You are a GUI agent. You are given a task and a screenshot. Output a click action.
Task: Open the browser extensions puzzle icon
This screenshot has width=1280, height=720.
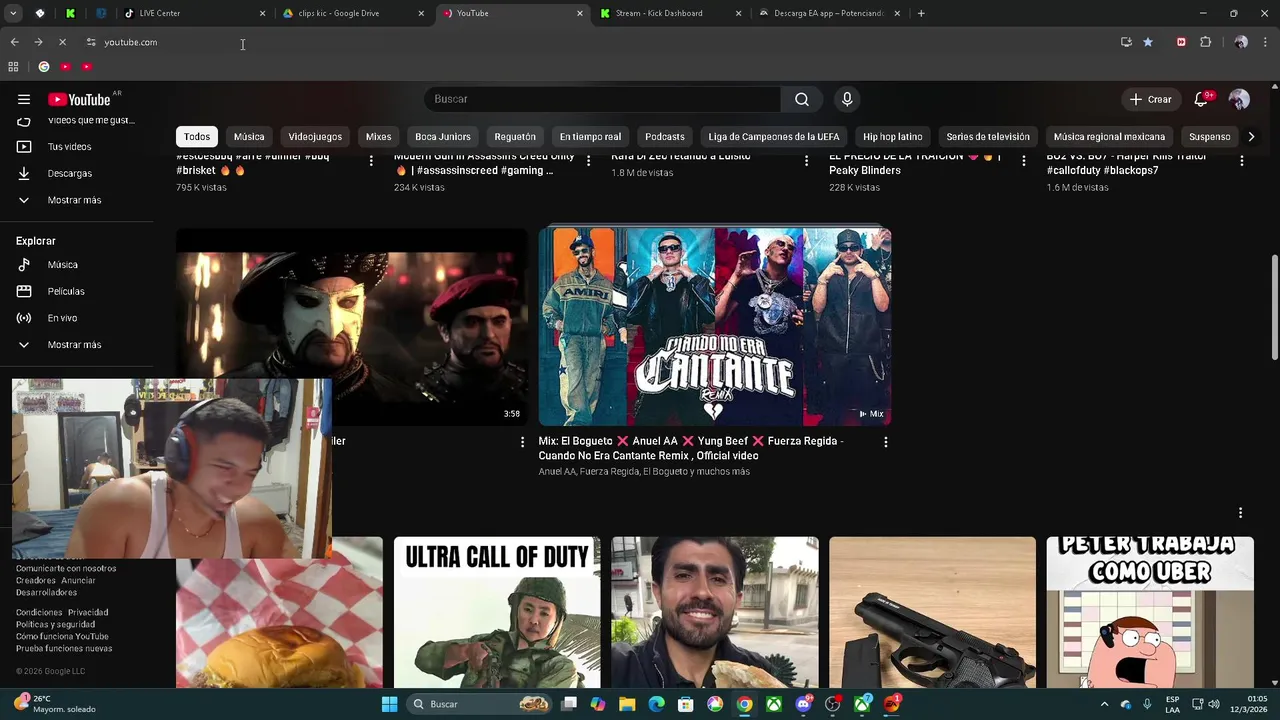1206,42
